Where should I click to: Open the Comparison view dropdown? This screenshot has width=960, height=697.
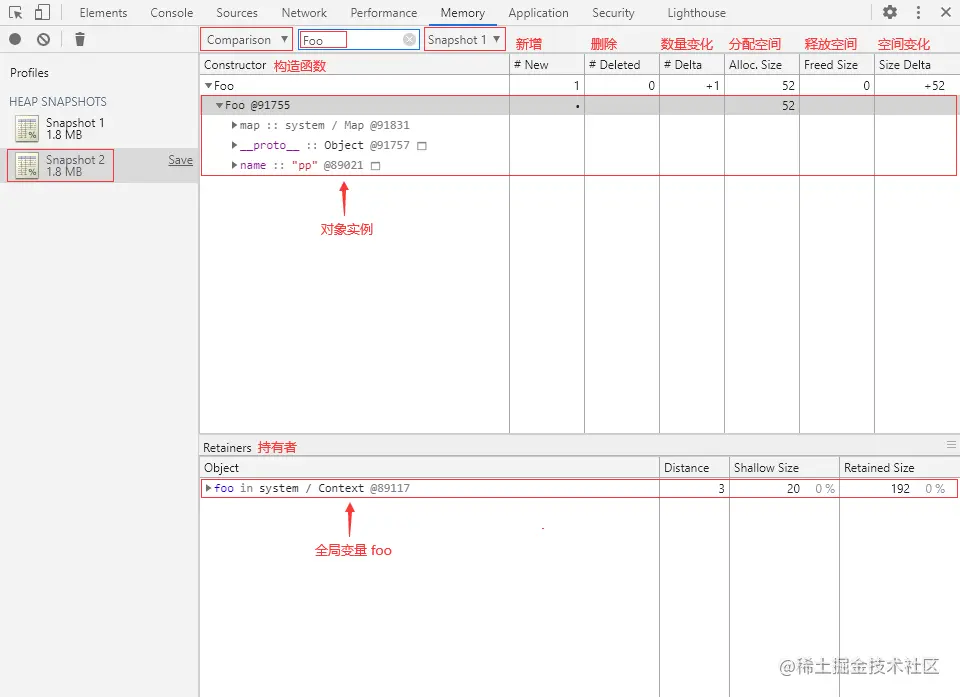[247, 40]
